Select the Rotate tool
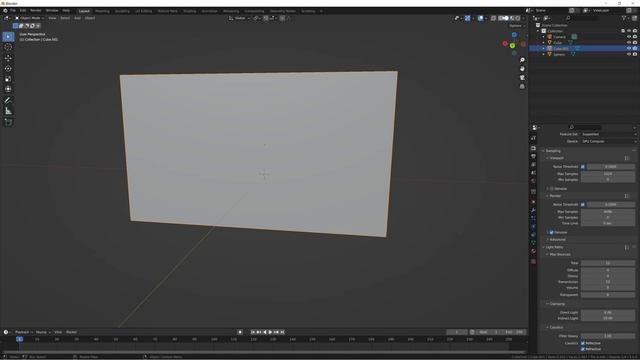 pyautogui.click(x=8, y=69)
